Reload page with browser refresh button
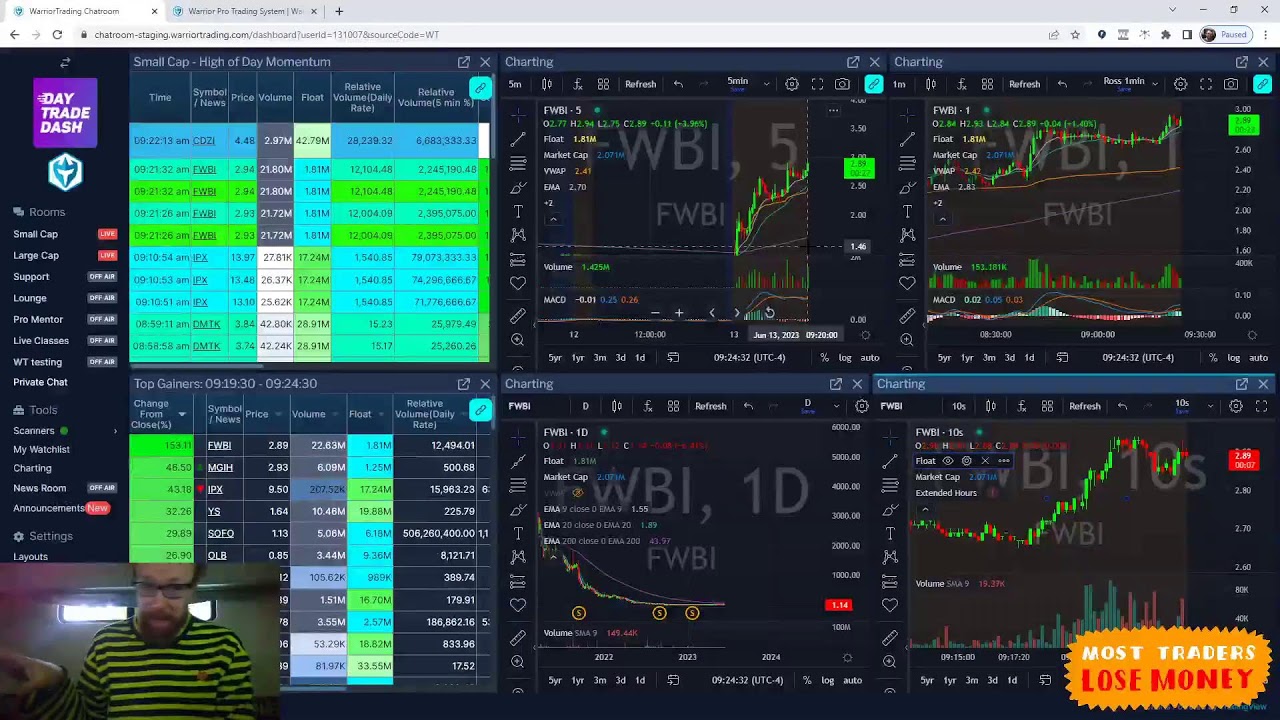Screen dimensions: 1280x720 coord(57,35)
